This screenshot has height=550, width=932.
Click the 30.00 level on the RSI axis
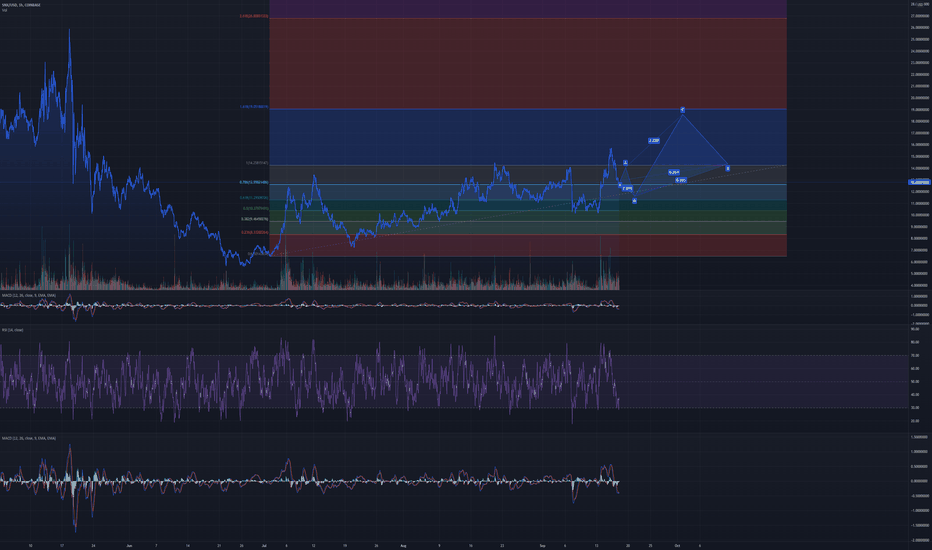coord(915,408)
